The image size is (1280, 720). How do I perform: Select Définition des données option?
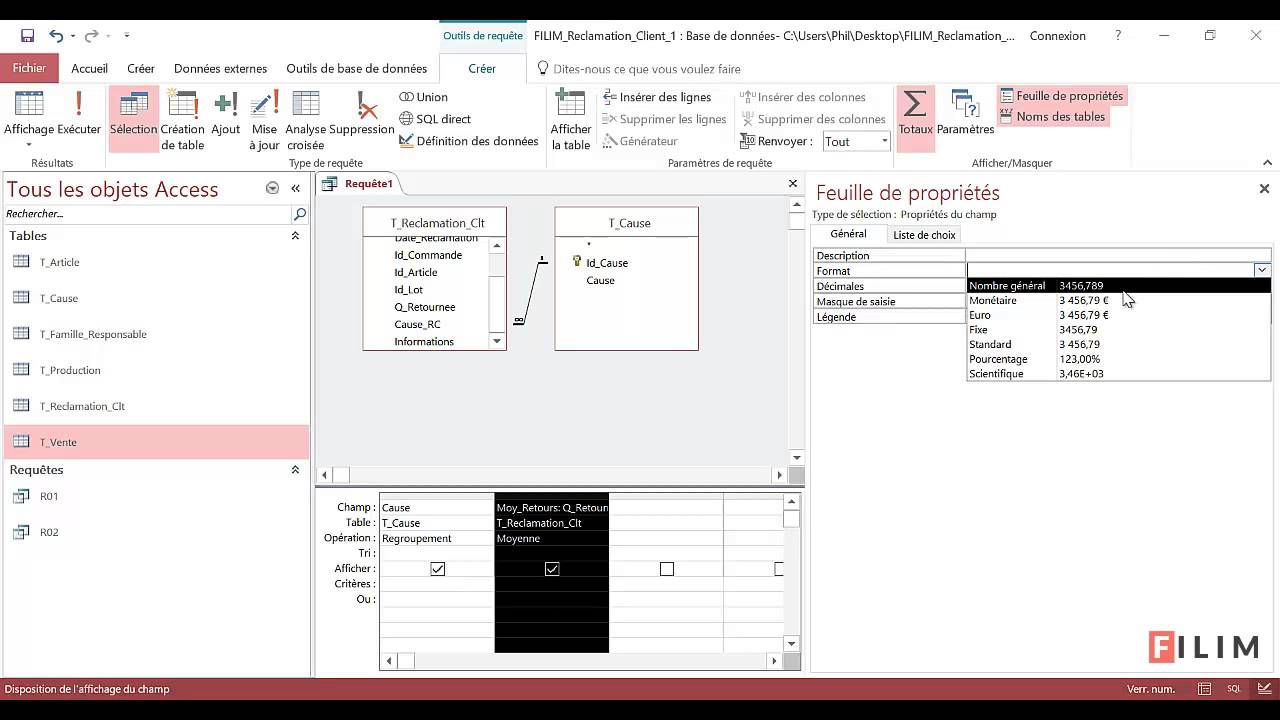click(468, 141)
